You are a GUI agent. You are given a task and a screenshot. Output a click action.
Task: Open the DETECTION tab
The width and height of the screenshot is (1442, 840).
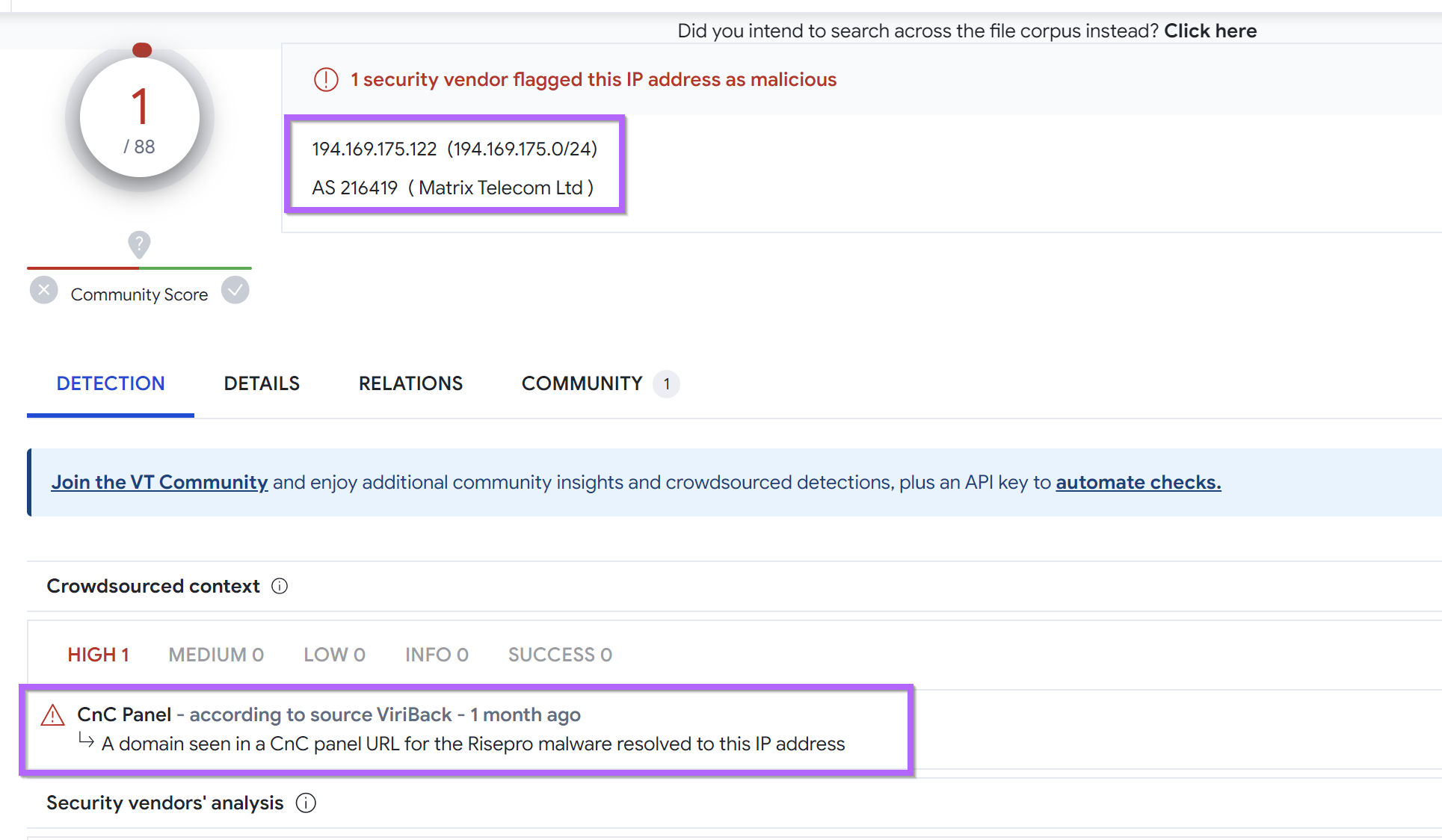111,383
